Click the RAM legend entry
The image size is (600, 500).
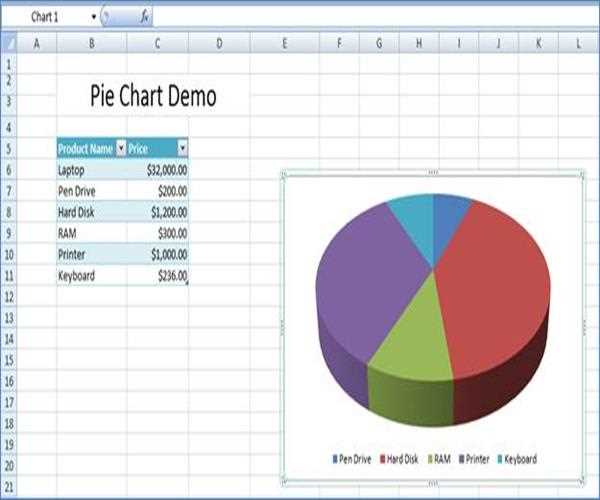(x=441, y=459)
